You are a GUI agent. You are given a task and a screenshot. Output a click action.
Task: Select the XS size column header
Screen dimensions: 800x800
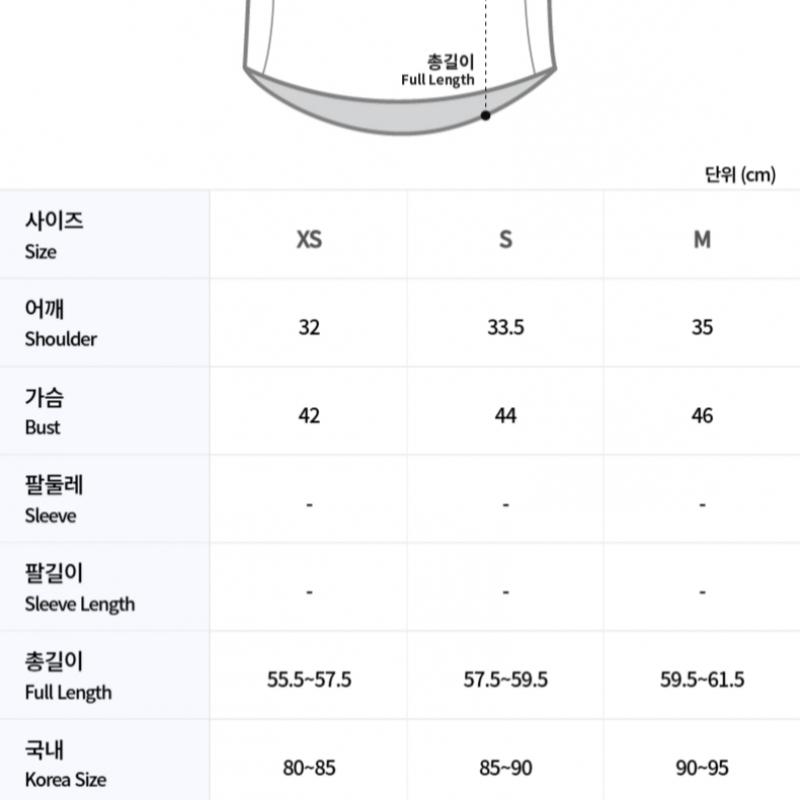pos(309,239)
